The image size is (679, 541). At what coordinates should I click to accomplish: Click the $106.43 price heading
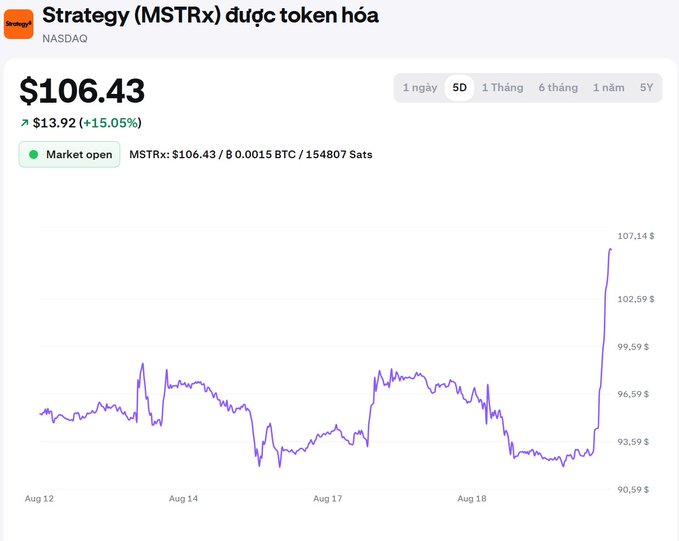82,91
